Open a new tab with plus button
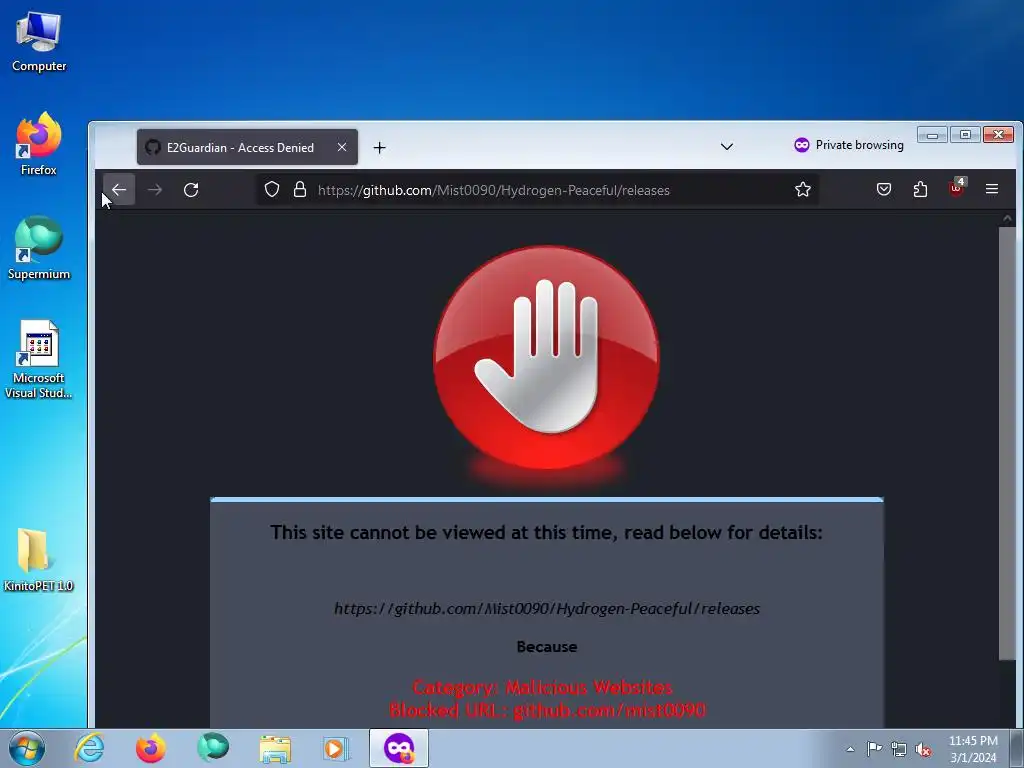Screen dimensions: 1024x768 379,148
